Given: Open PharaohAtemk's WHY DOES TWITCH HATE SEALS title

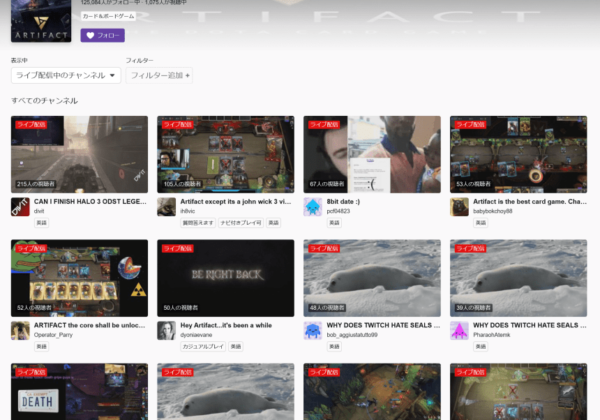Looking at the screenshot, I should click(x=530, y=326).
